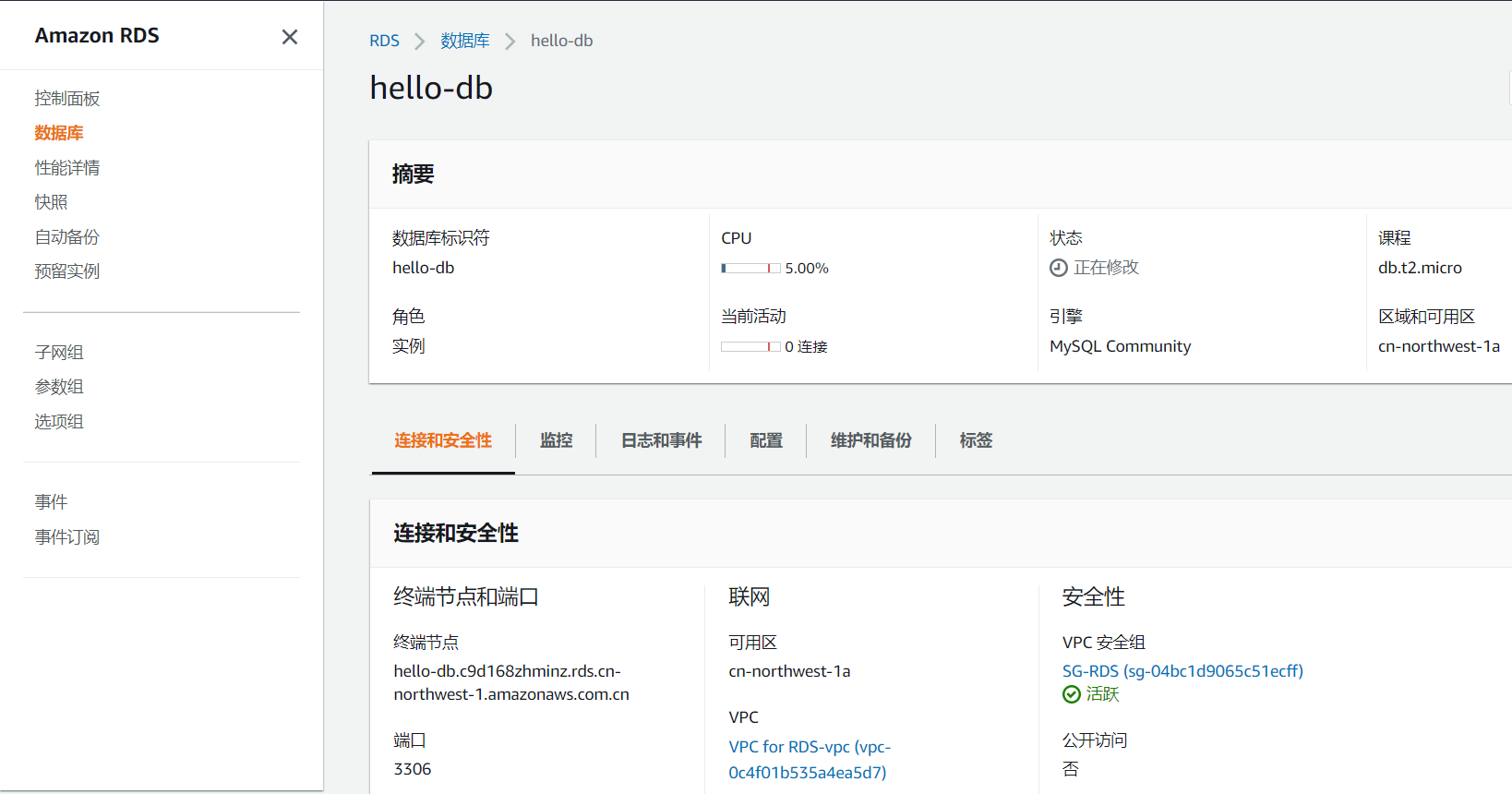Go to 快照 in the sidebar

pyautogui.click(x=52, y=202)
